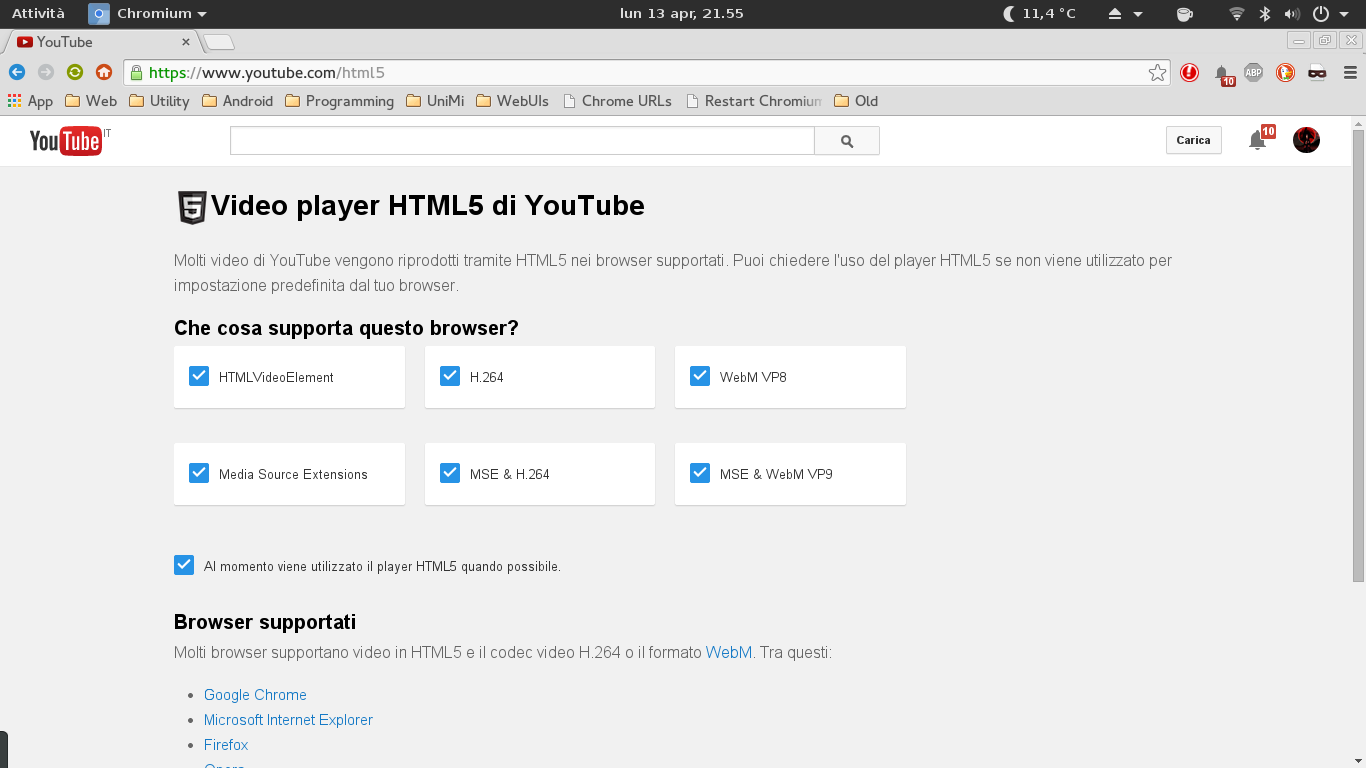The height and width of the screenshot is (768, 1366).
Task: Open the clock showing lun 13 apr, 21.55
Action: [x=681, y=14]
